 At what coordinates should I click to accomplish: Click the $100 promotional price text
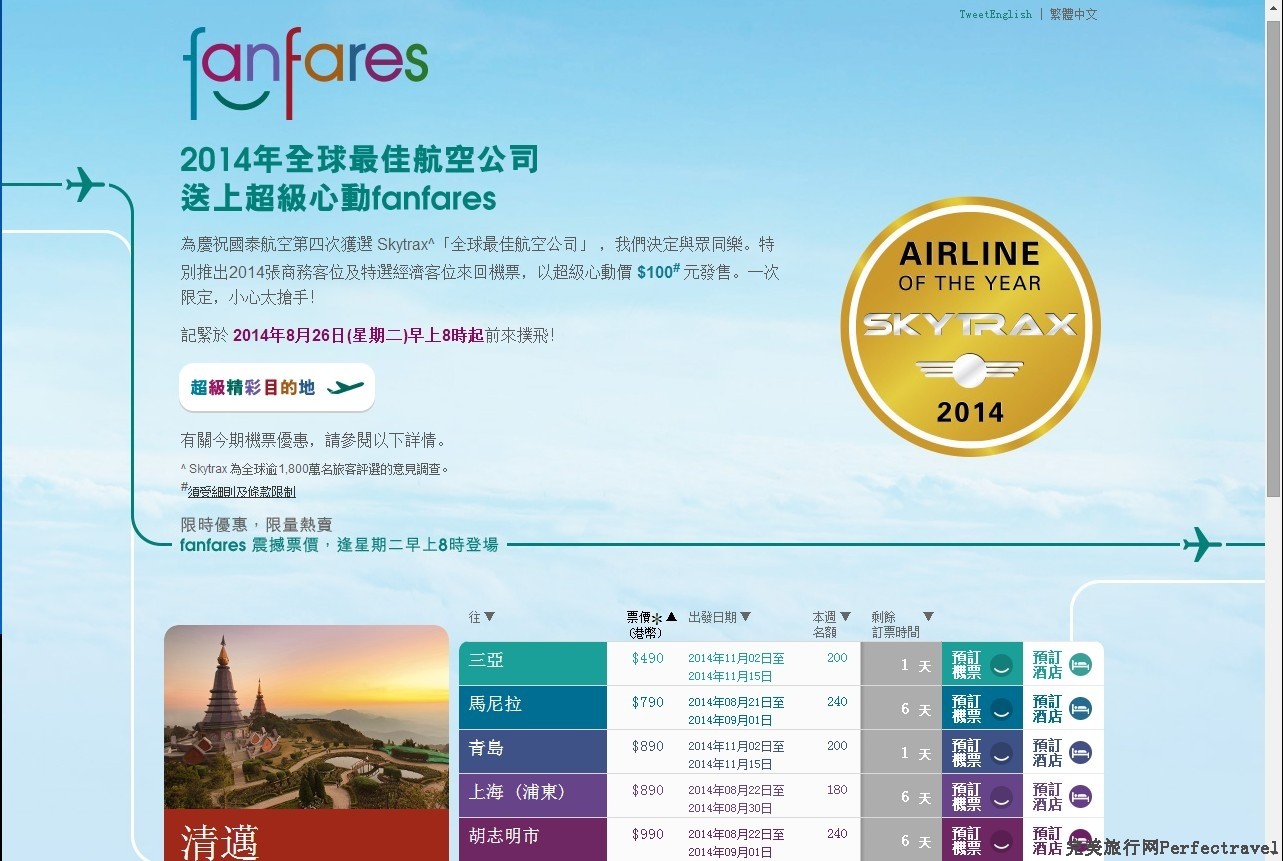659,271
